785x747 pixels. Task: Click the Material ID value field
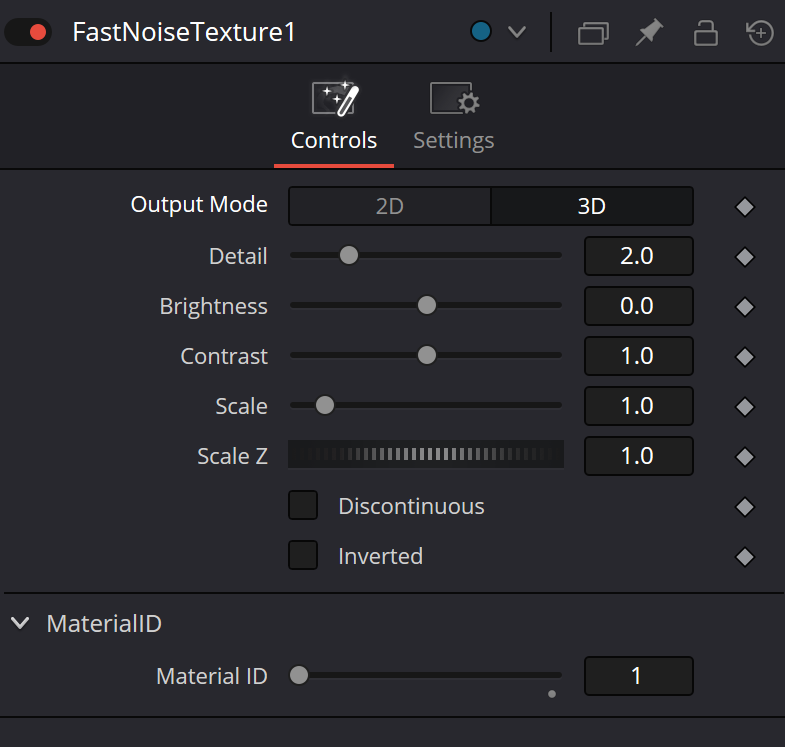[x=638, y=676]
